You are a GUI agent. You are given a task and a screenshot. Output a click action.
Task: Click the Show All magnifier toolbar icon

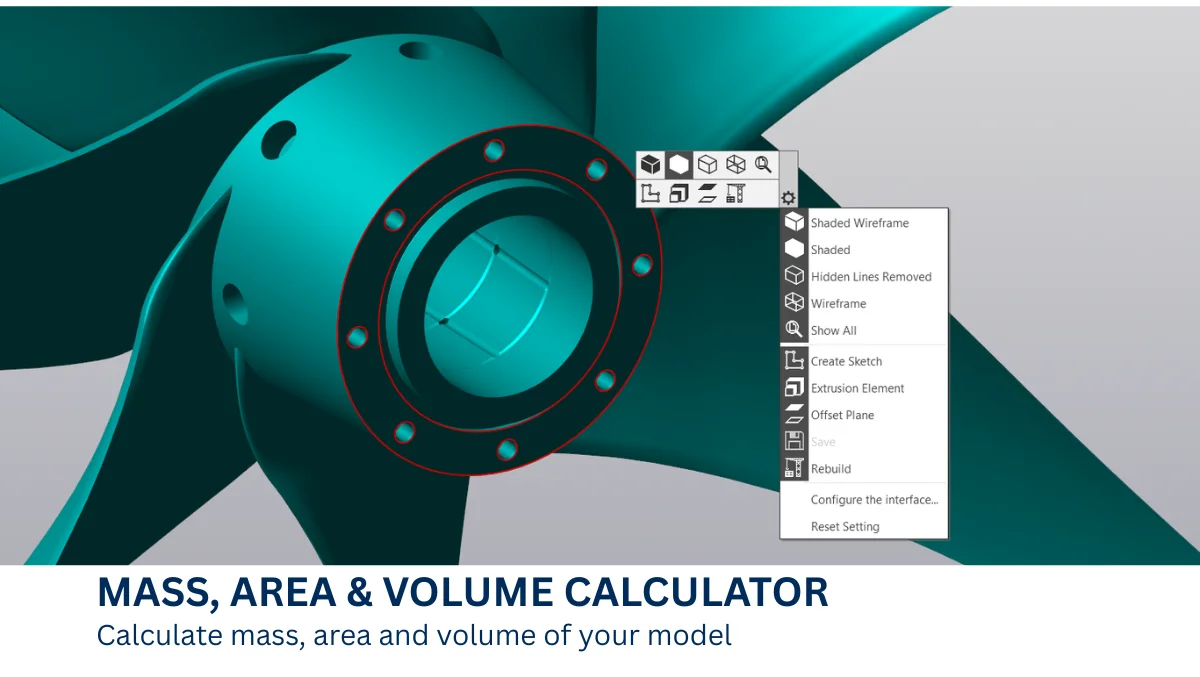[763, 165]
